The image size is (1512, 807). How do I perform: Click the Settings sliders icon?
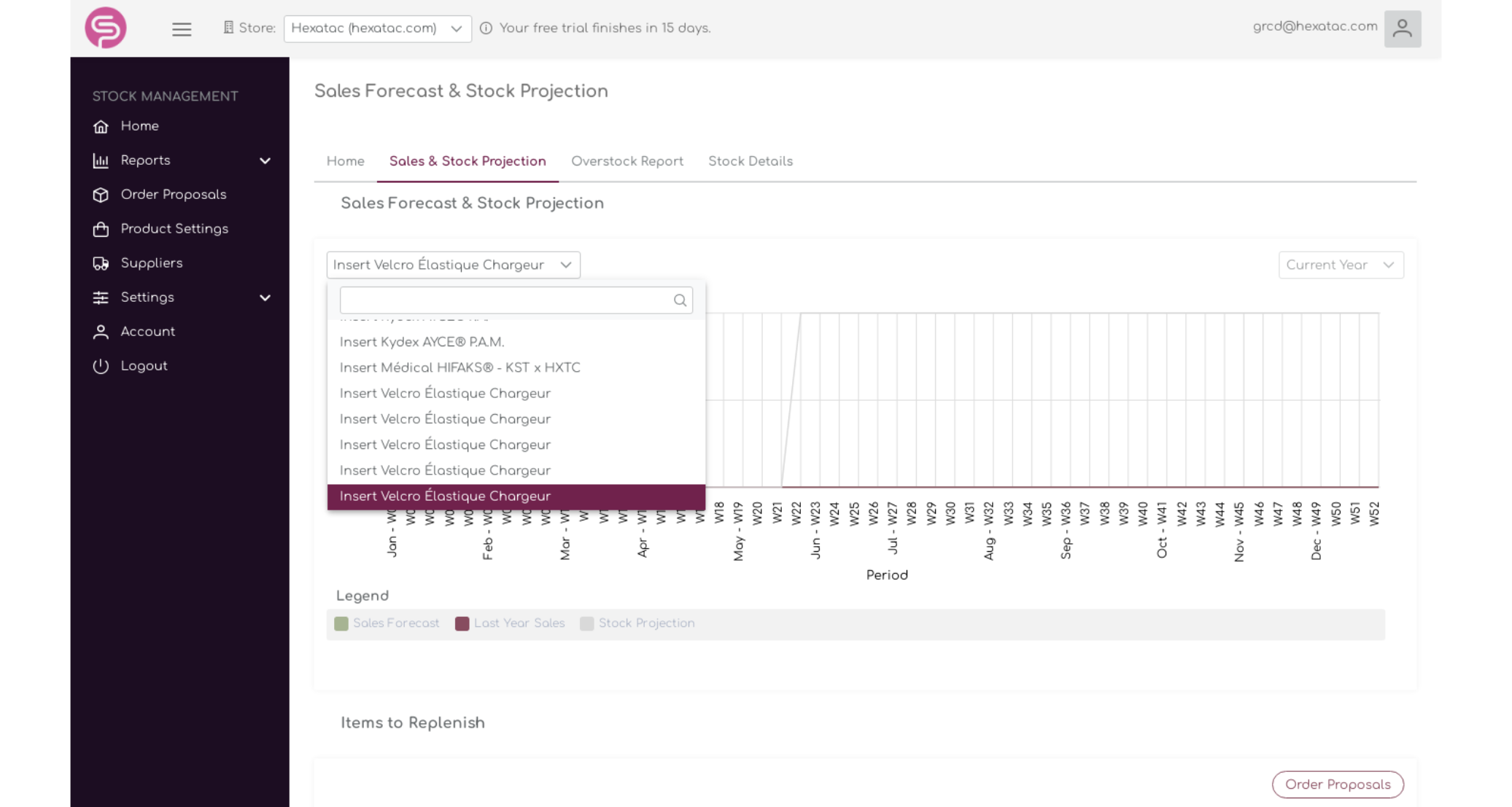coord(101,298)
